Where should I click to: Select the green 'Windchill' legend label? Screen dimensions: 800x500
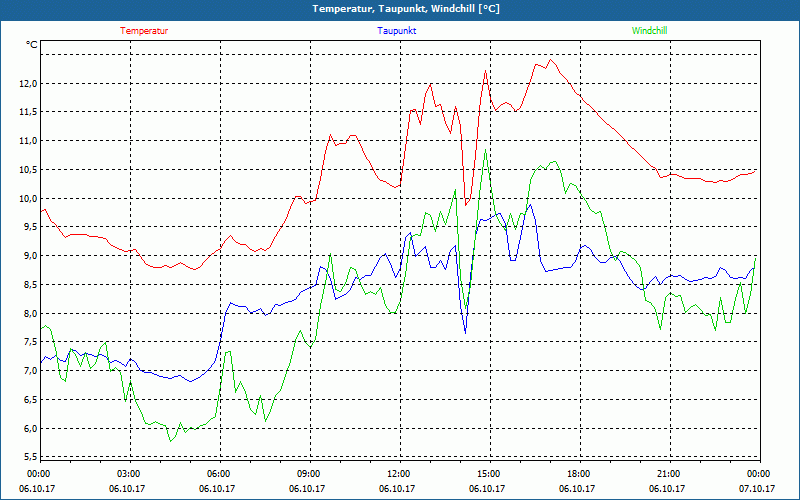[649, 31]
